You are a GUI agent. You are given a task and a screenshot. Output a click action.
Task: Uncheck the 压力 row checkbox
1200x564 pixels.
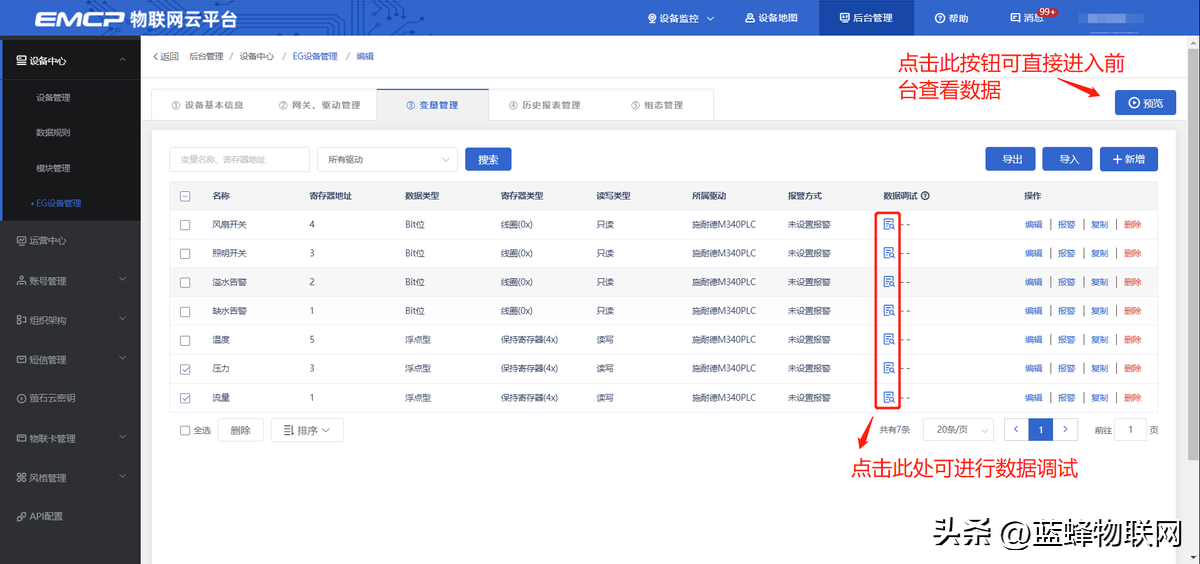(x=185, y=369)
